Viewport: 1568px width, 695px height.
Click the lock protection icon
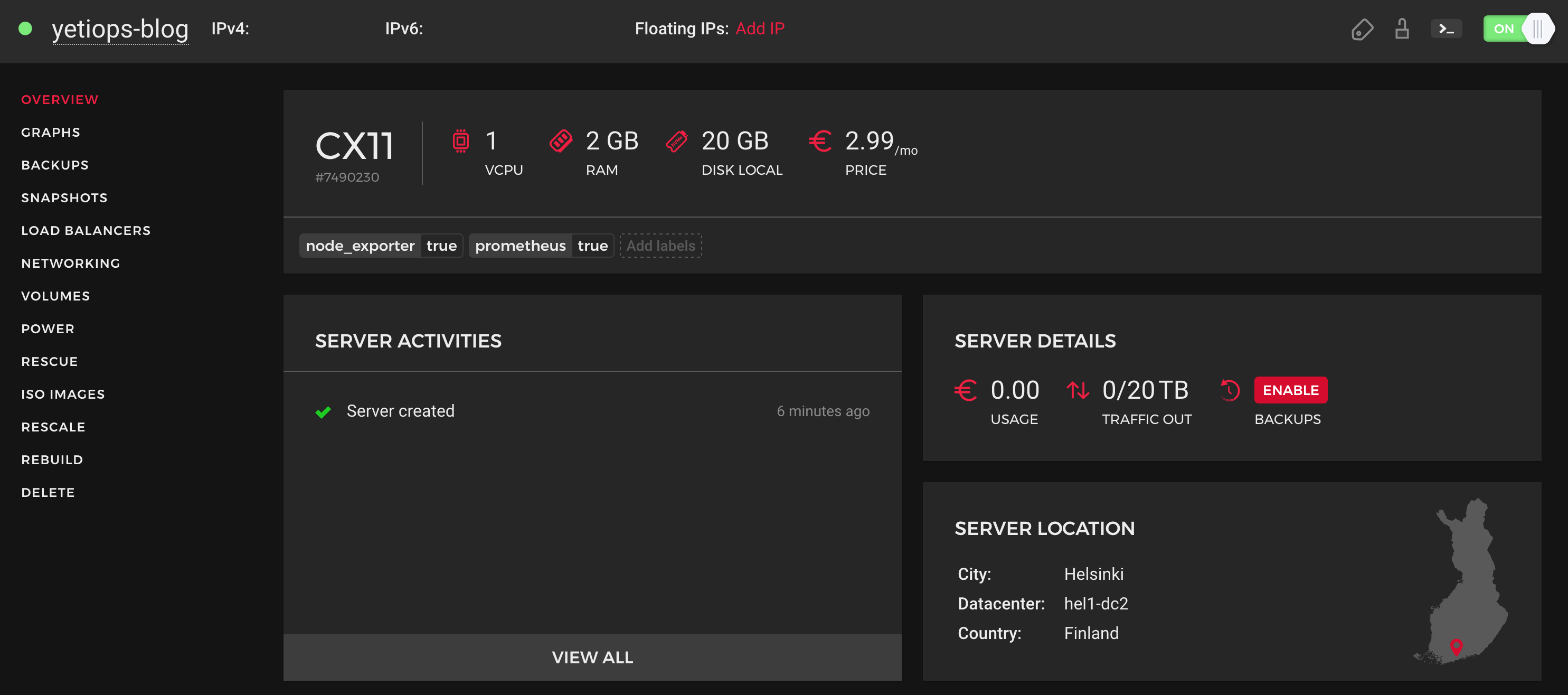tap(1402, 29)
